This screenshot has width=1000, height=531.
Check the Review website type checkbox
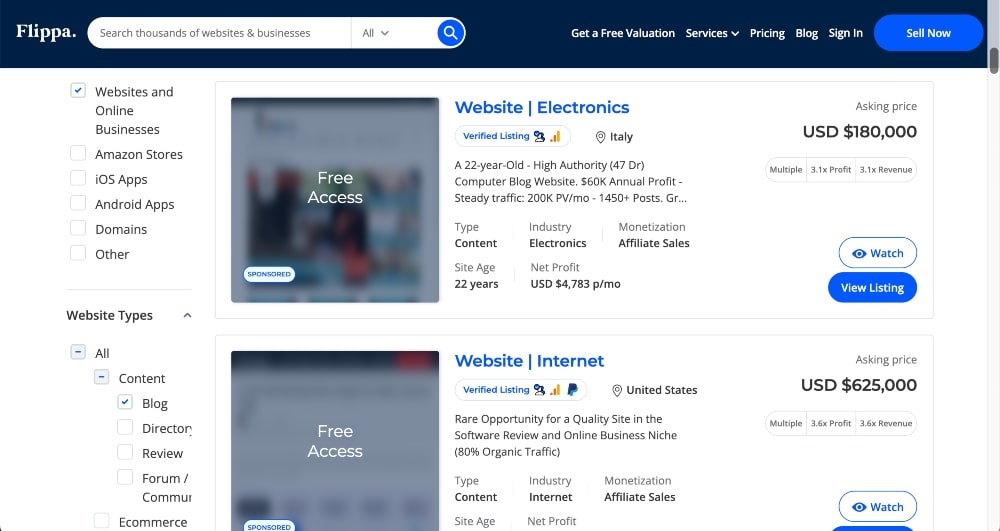point(125,452)
